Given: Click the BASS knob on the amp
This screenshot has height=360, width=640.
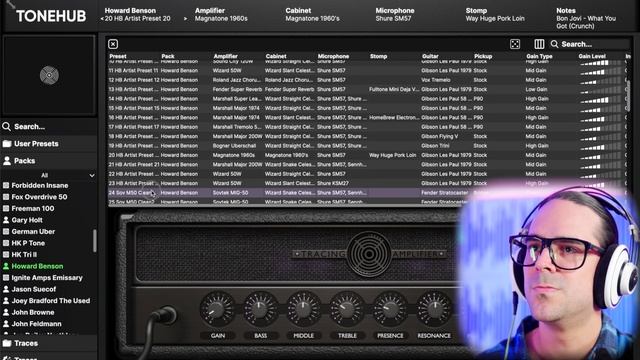Looking at the screenshot, I should [261, 309].
